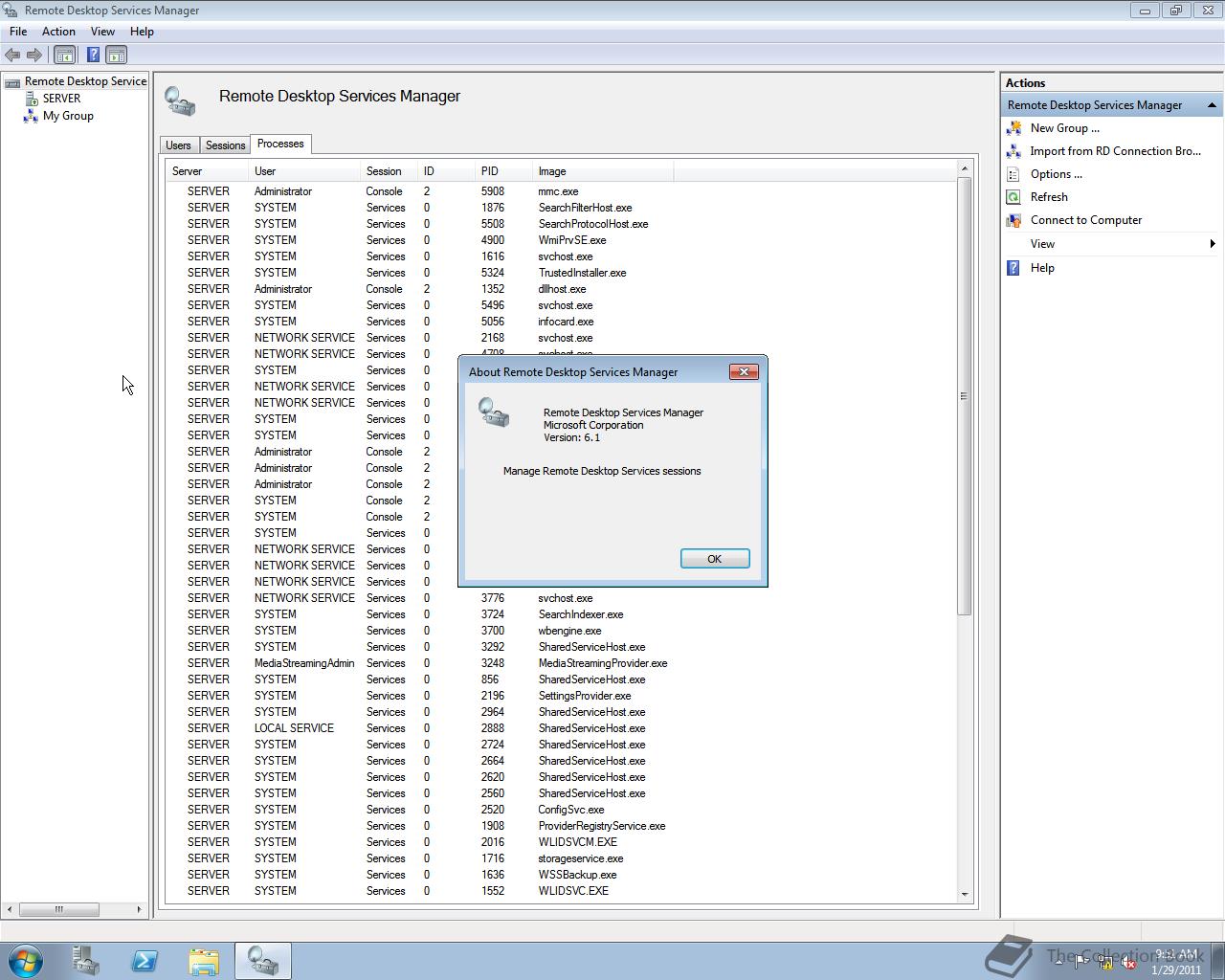Open the File menu
This screenshot has width=1225, height=980.
point(18,32)
